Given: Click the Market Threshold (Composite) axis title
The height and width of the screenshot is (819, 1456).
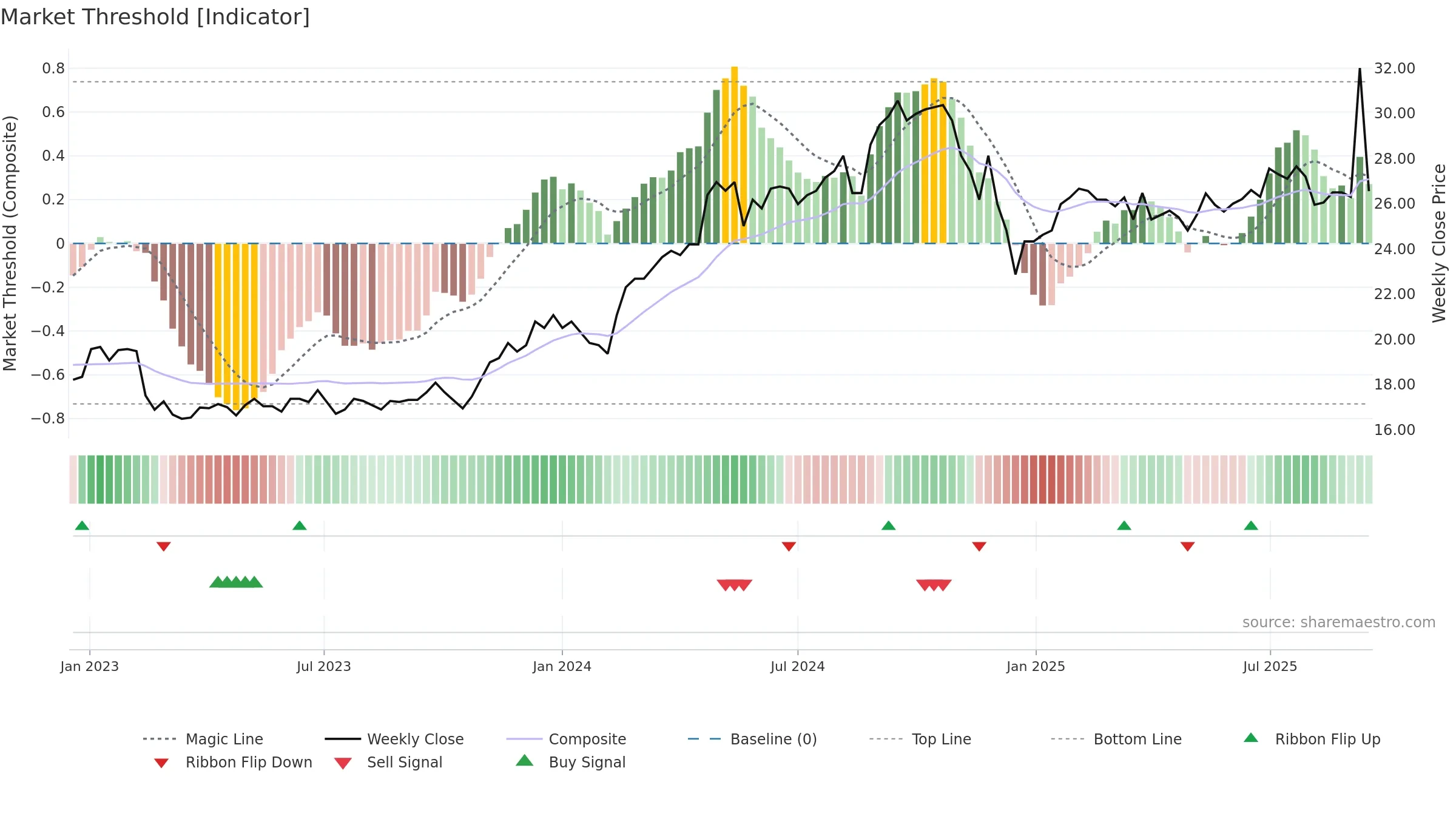Looking at the screenshot, I should [10, 243].
